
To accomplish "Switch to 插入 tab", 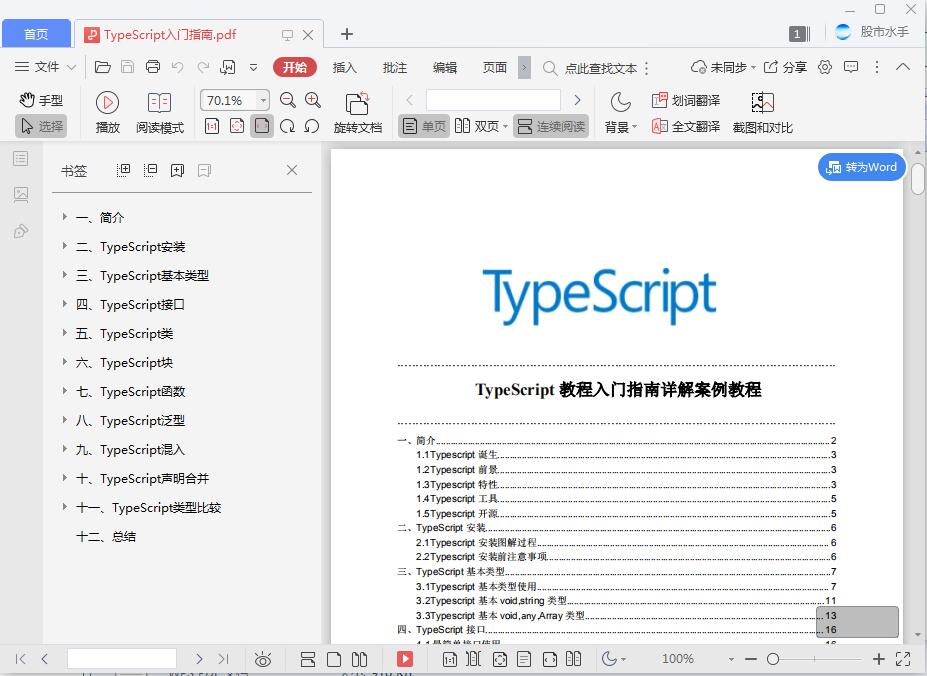I will [x=345, y=67].
